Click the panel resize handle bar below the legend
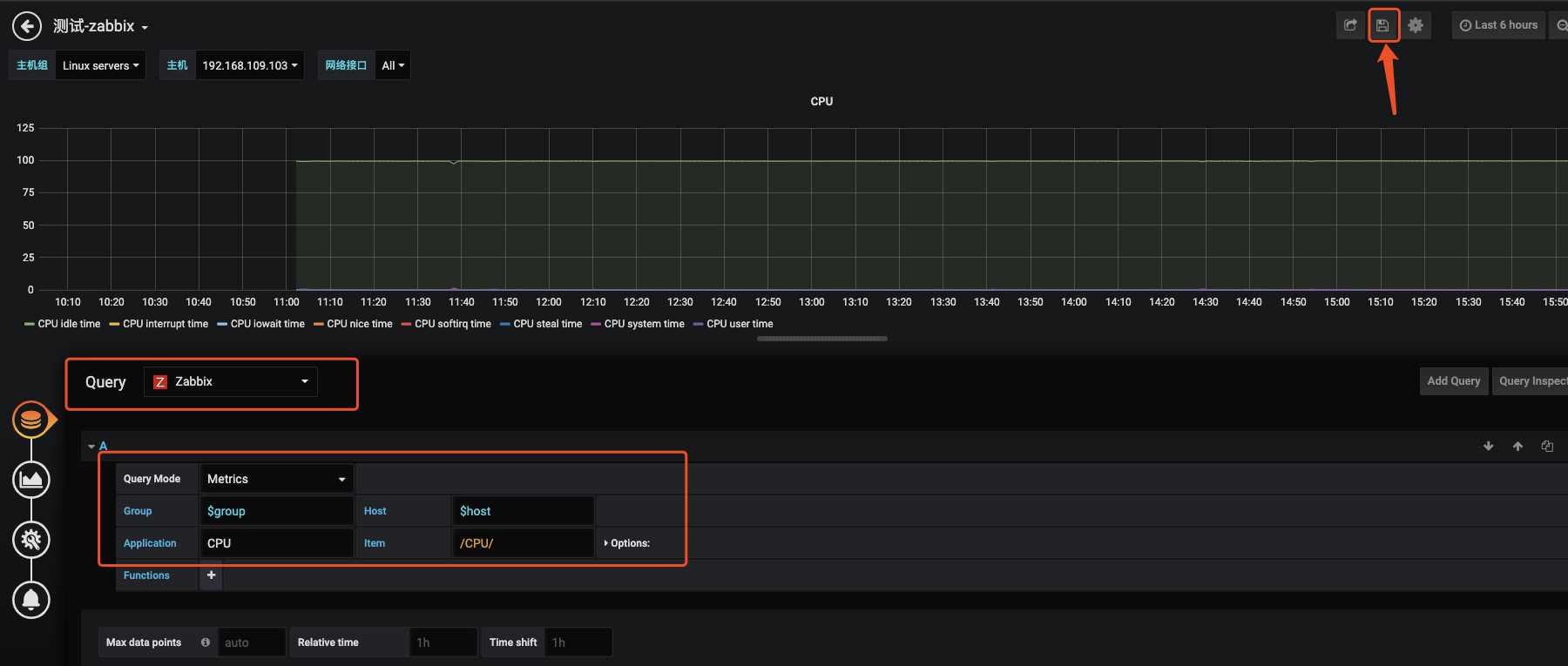The width and height of the screenshot is (1568, 666). 822,339
